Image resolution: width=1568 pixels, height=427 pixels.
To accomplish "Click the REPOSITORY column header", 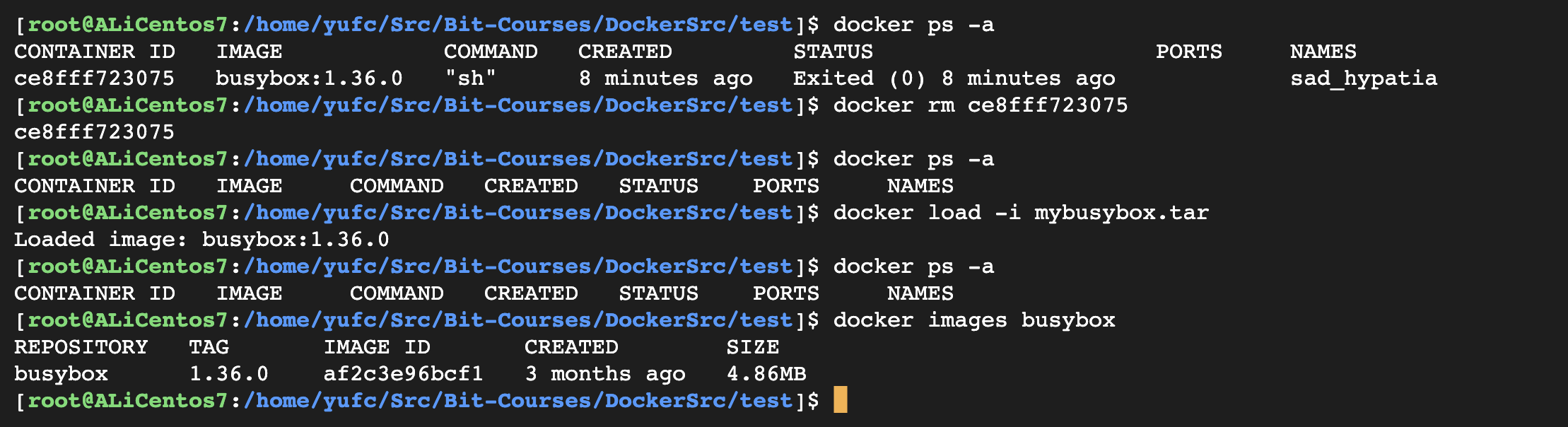I will (x=81, y=347).
